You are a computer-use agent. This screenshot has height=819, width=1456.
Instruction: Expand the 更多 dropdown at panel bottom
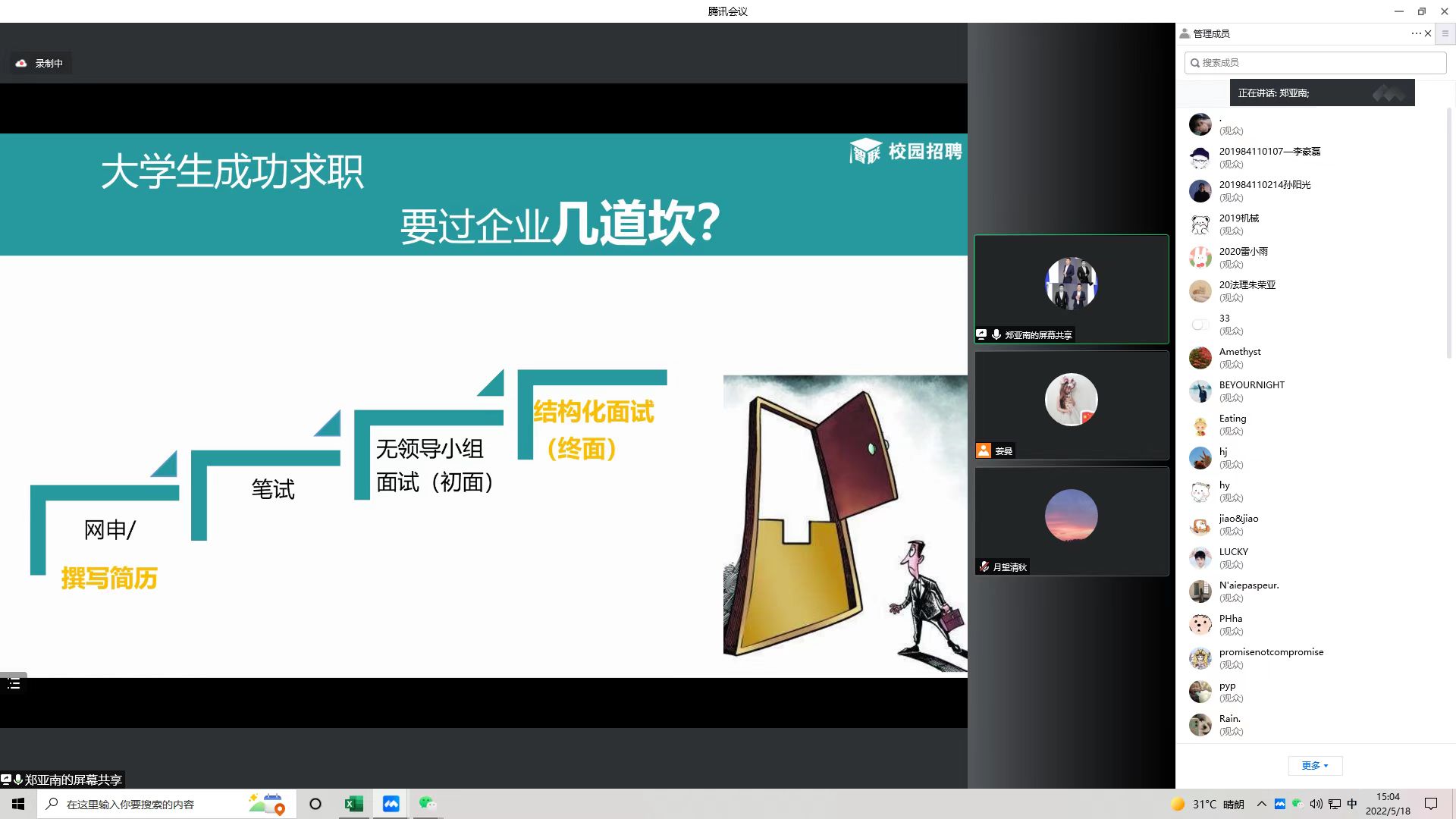[1315, 765]
